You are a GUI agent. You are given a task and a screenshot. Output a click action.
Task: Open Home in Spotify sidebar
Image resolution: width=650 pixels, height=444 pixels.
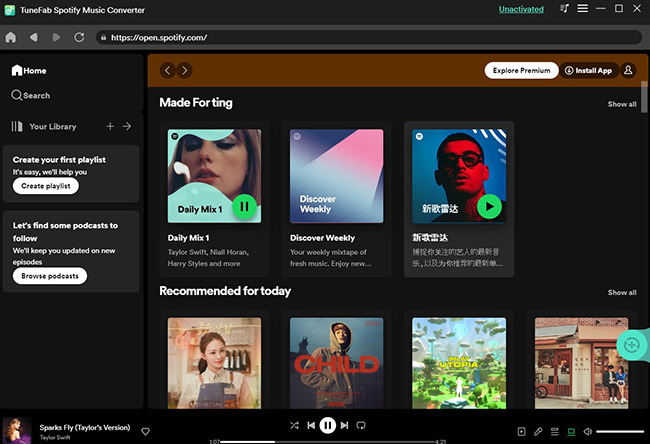tap(29, 70)
